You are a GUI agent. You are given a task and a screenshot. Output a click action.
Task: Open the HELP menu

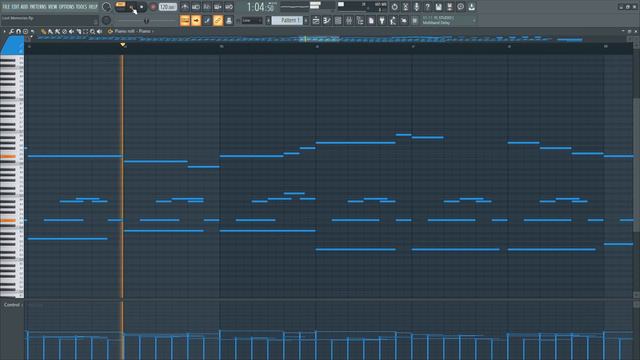[93, 7]
